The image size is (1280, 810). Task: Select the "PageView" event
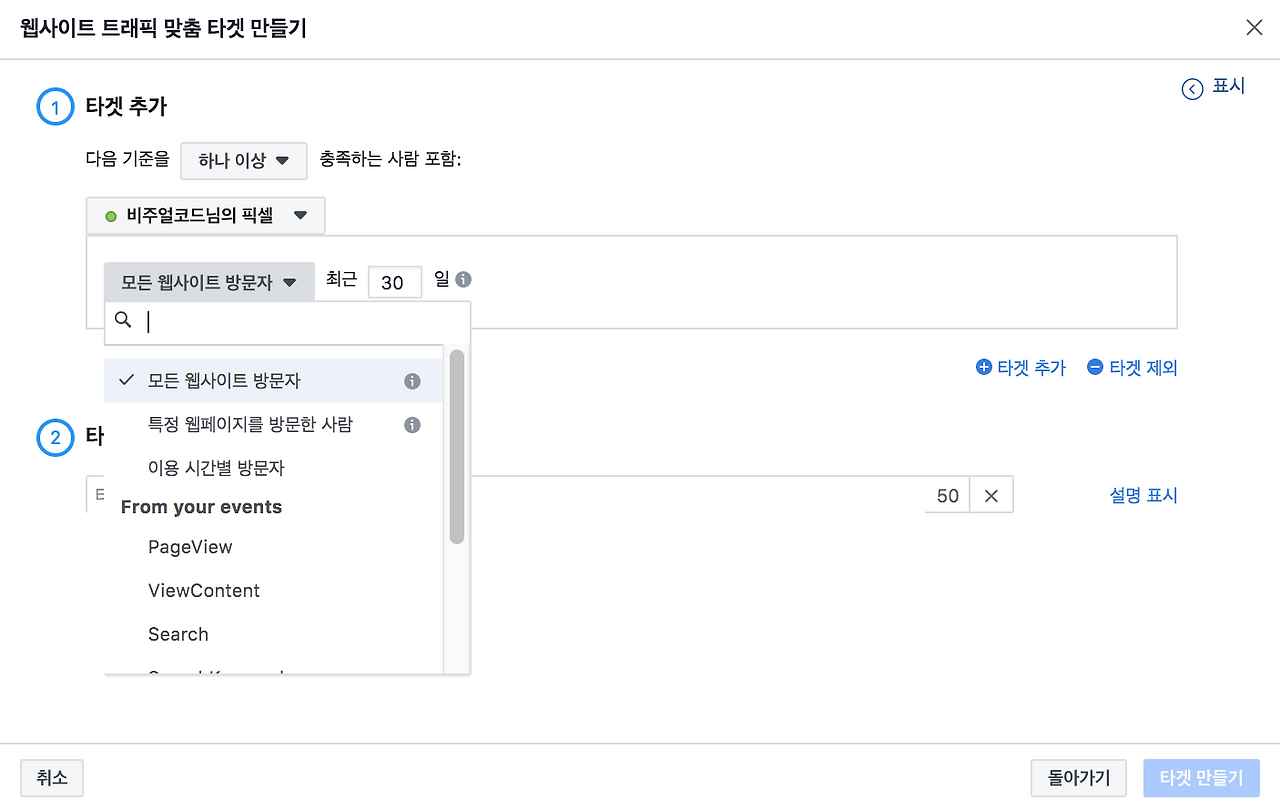(192, 547)
